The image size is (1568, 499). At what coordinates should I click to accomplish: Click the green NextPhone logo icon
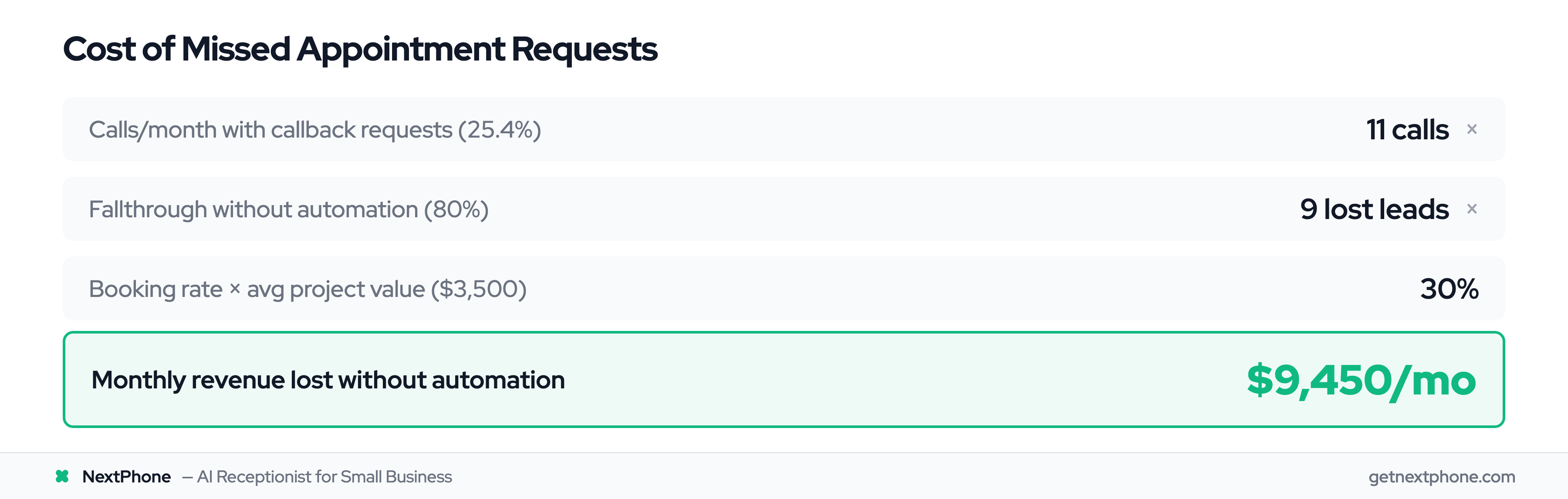pos(62,476)
